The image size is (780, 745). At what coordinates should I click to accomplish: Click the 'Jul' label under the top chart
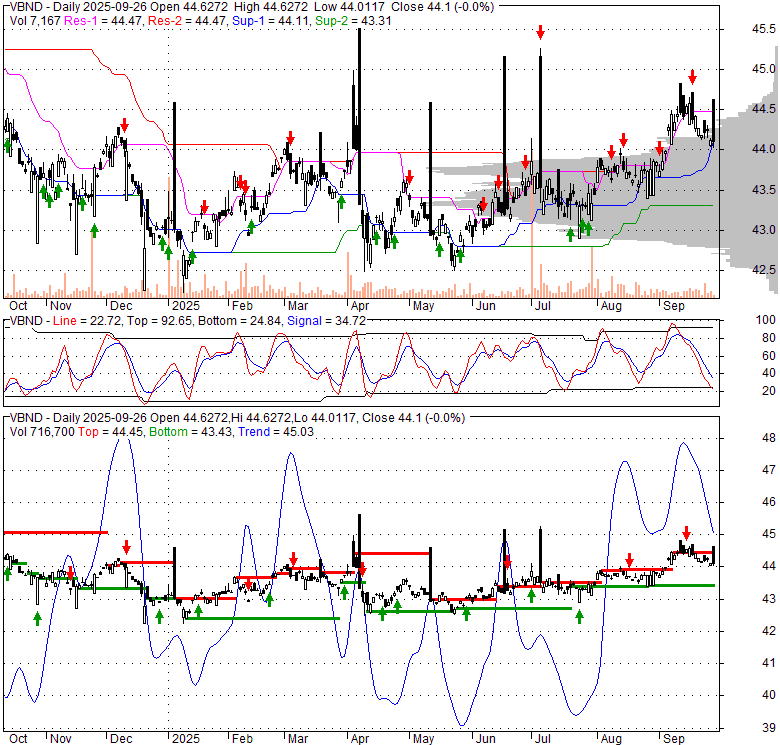542,306
